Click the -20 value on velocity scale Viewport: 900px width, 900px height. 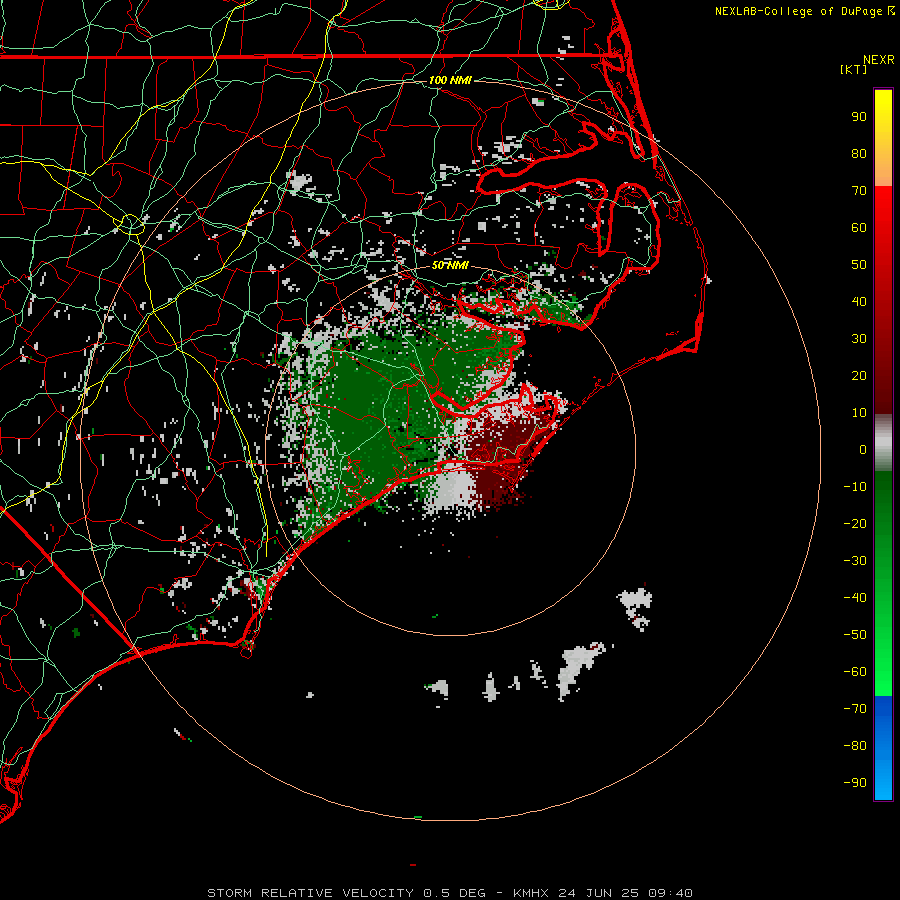click(x=855, y=524)
